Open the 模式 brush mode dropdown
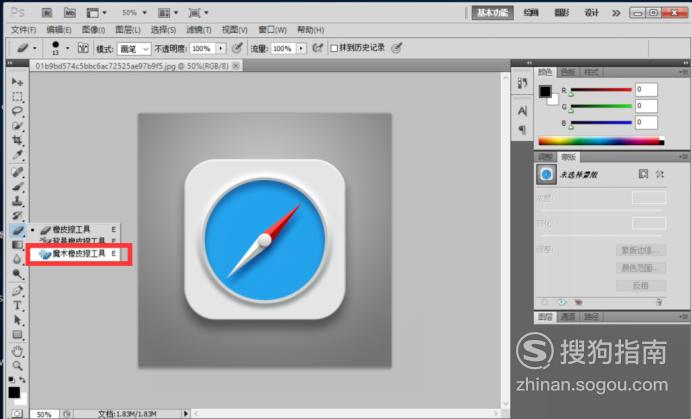The width and height of the screenshot is (692, 419). (x=135, y=49)
